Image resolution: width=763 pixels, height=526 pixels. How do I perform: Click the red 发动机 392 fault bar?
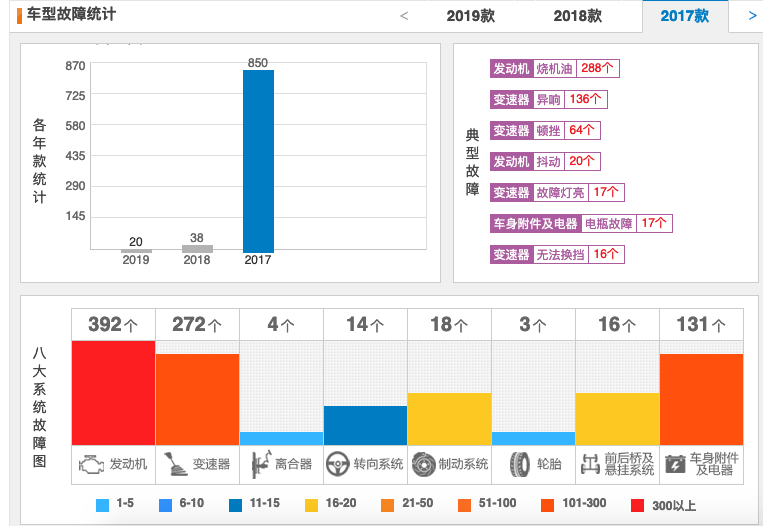point(113,393)
